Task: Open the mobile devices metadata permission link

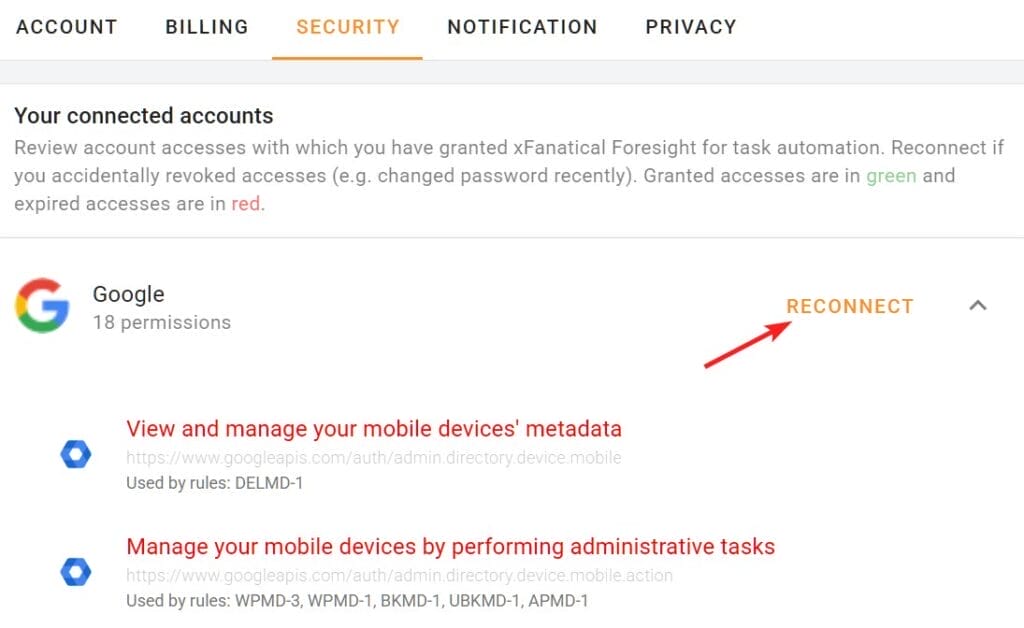Action: click(373, 428)
